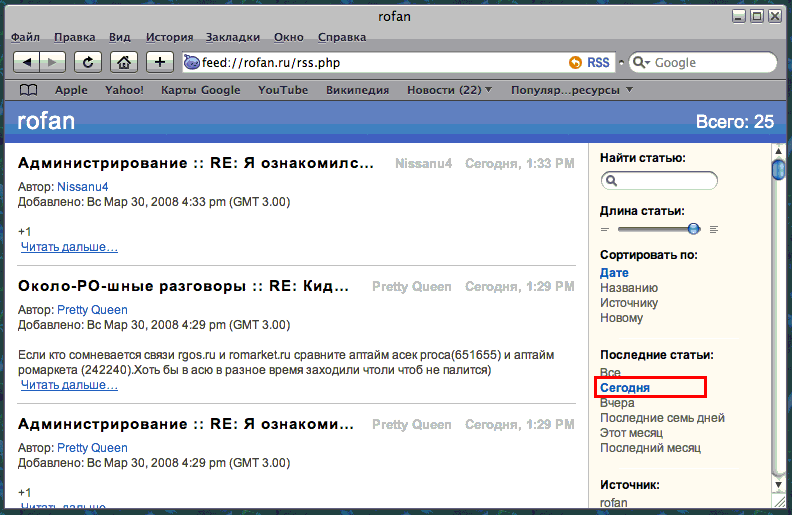
Task: Reload the page with the refresh icon
Action: tap(88, 63)
